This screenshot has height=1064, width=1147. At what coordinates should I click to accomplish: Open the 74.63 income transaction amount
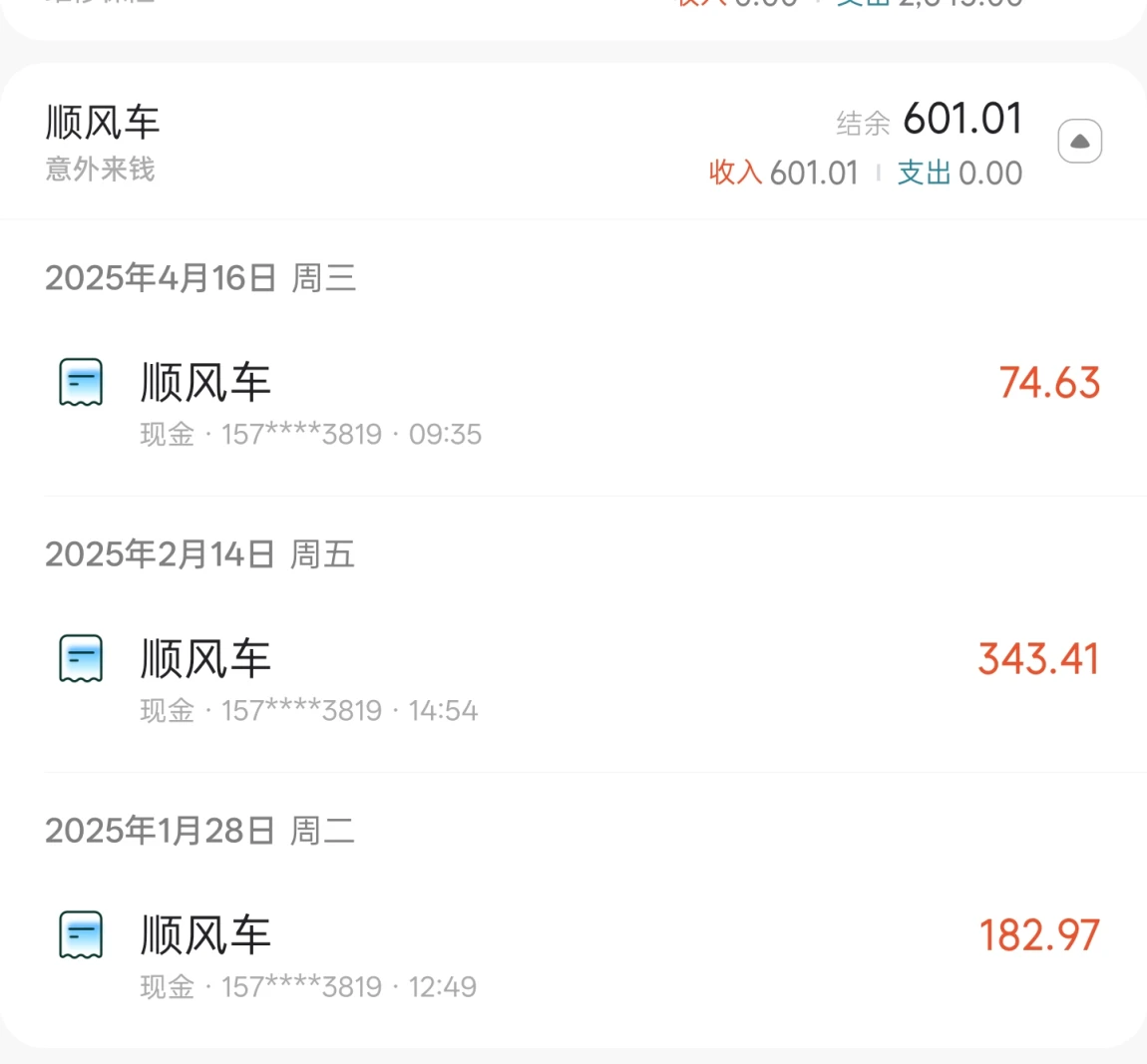[1049, 383]
